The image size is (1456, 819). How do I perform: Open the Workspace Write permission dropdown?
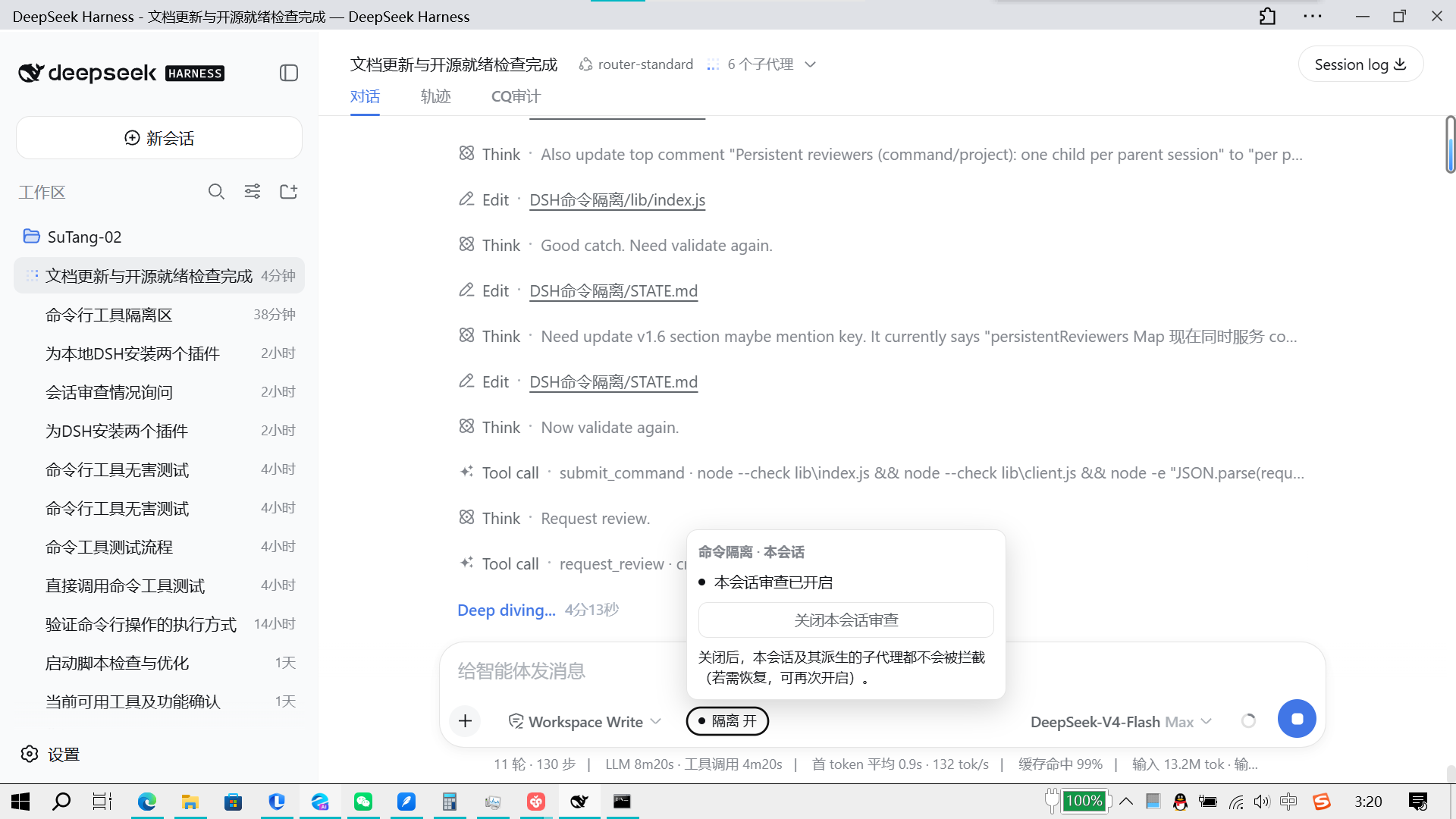[585, 721]
